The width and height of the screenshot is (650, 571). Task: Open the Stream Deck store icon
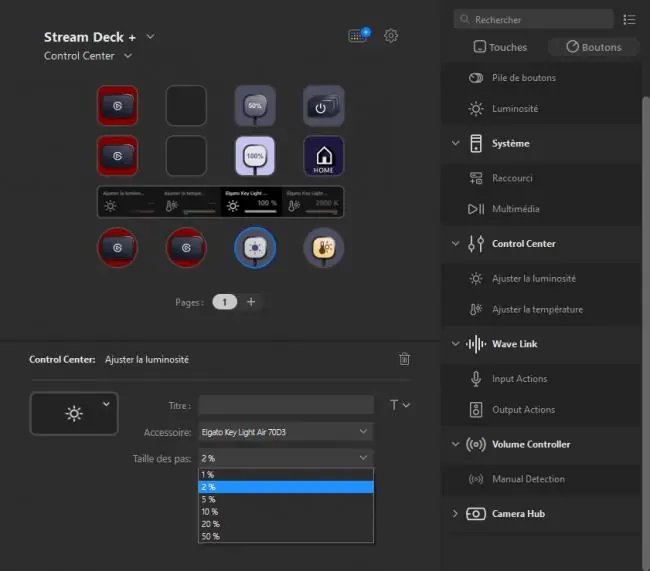(x=359, y=35)
